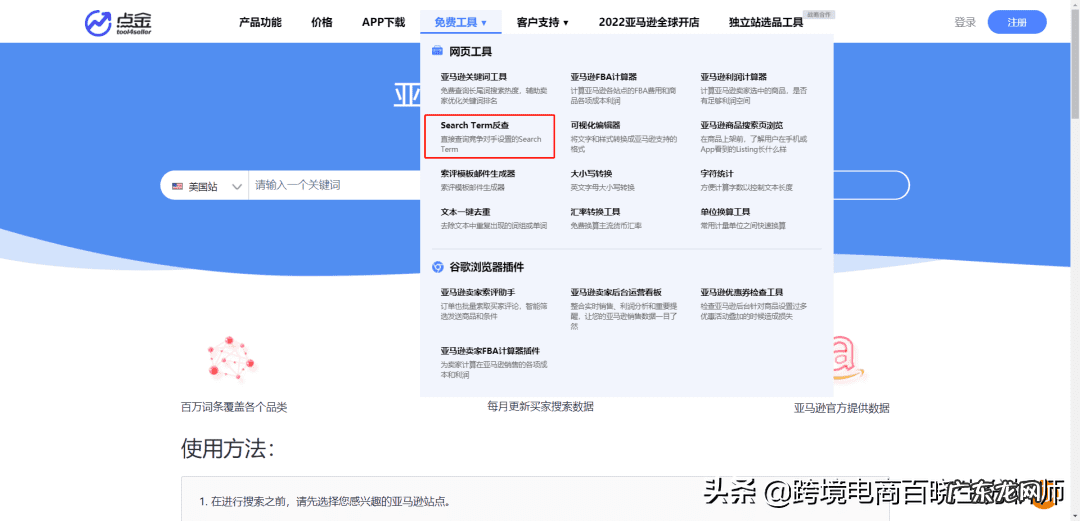Click the red network 百万词条 illustration
This screenshot has height=521, width=1080.
[x=232, y=359]
